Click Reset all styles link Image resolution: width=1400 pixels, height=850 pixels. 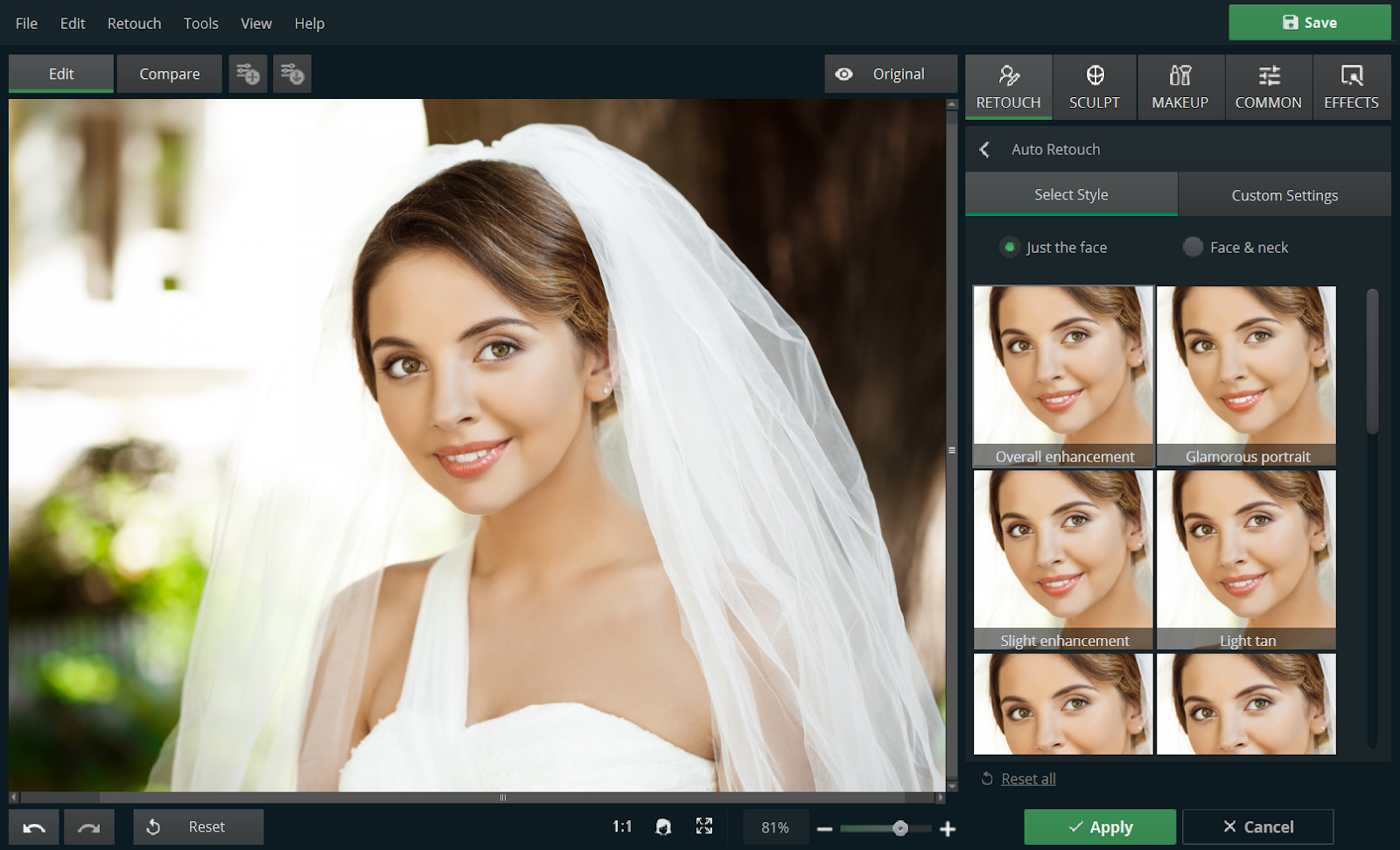point(1028,778)
